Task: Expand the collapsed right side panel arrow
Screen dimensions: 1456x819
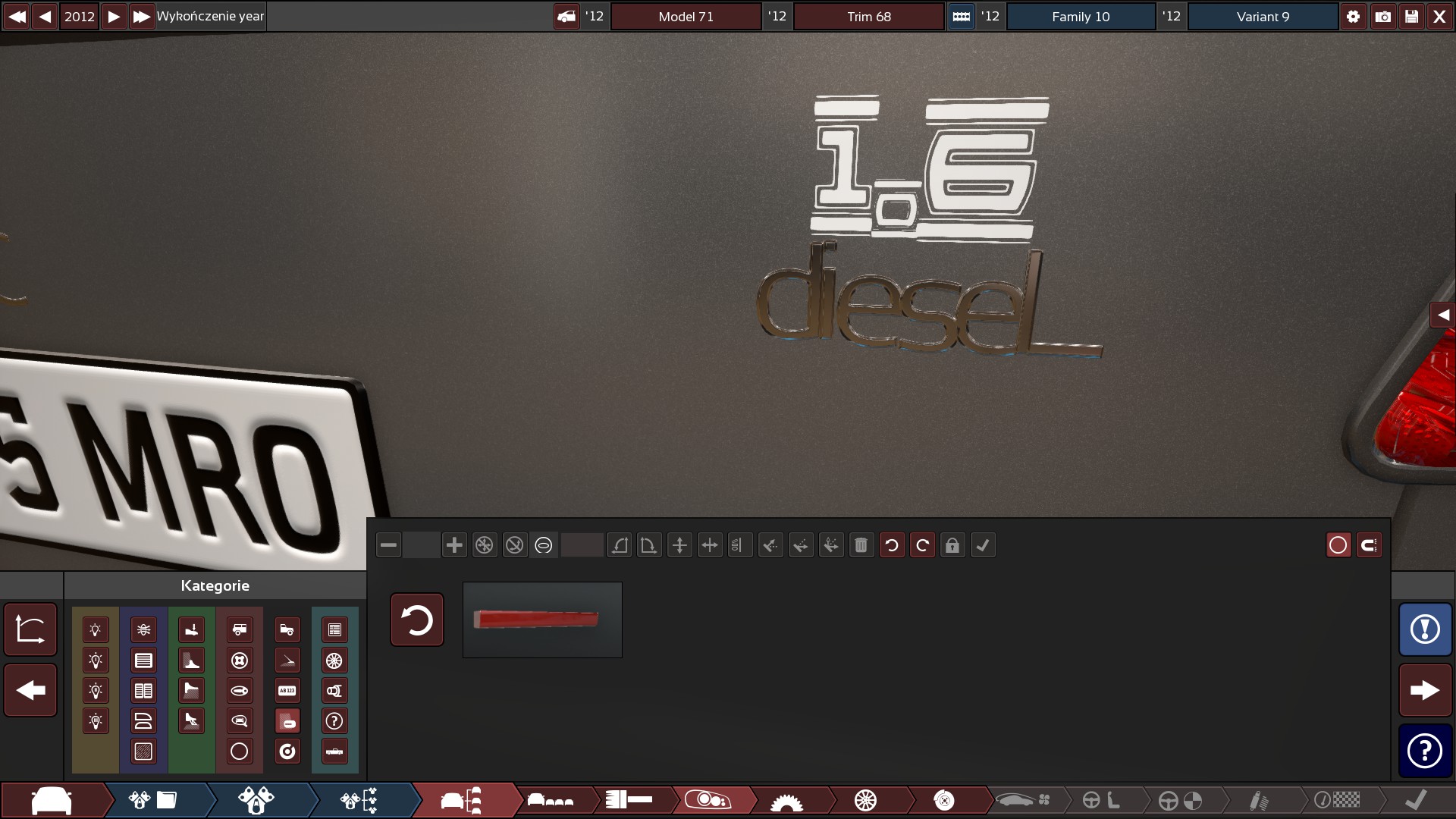Action: point(1442,315)
